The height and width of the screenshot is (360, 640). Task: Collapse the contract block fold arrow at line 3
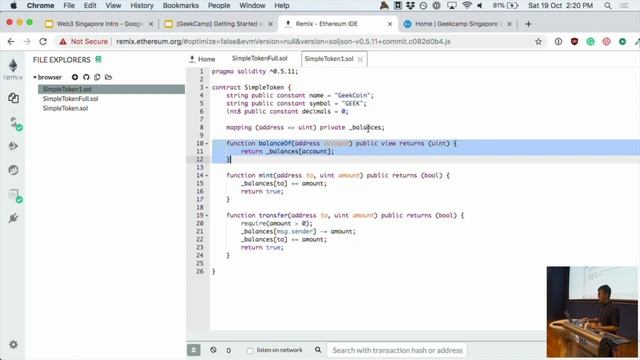point(207,87)
